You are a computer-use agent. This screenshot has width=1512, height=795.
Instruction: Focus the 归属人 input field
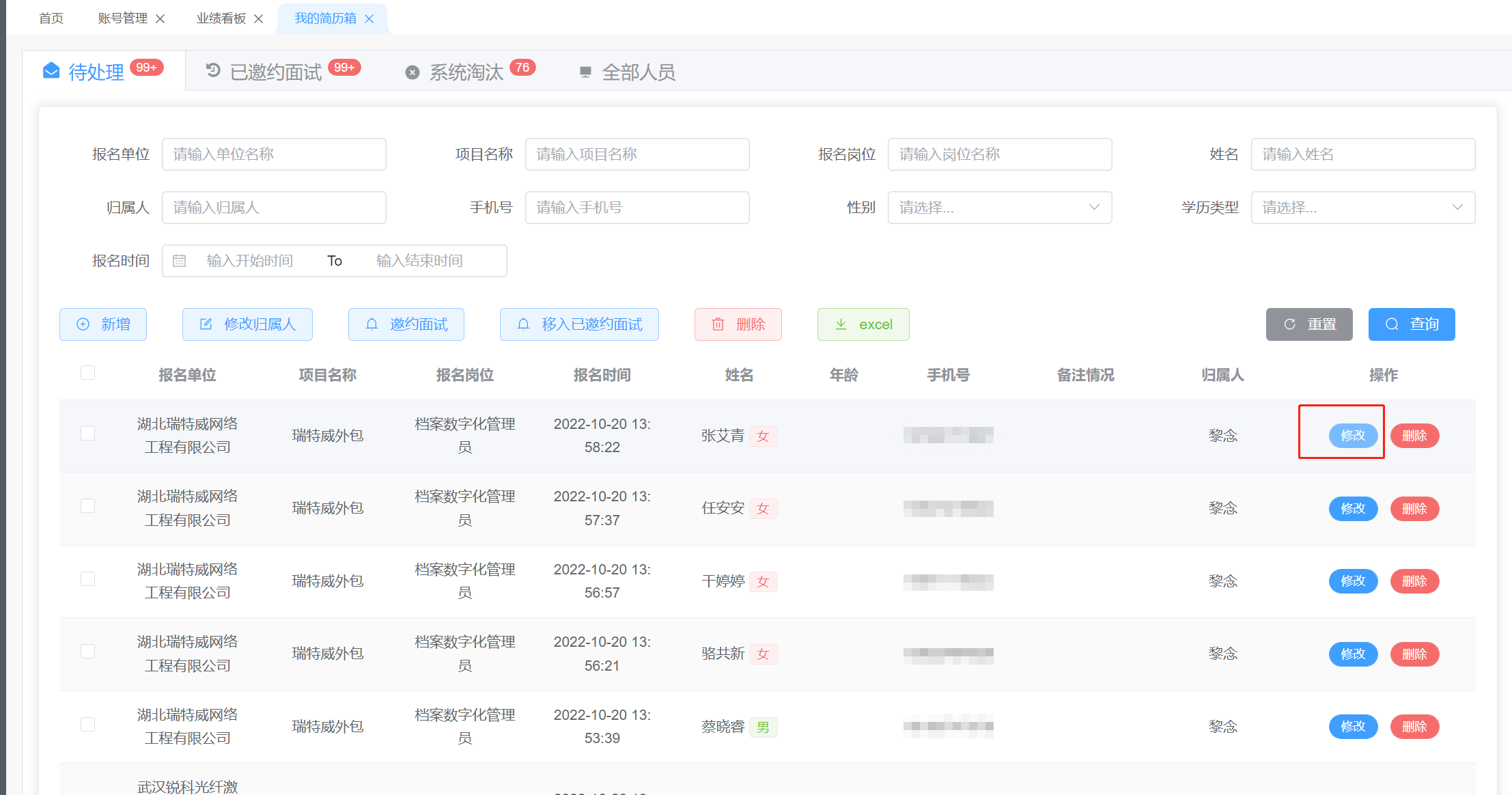(274, 208)
